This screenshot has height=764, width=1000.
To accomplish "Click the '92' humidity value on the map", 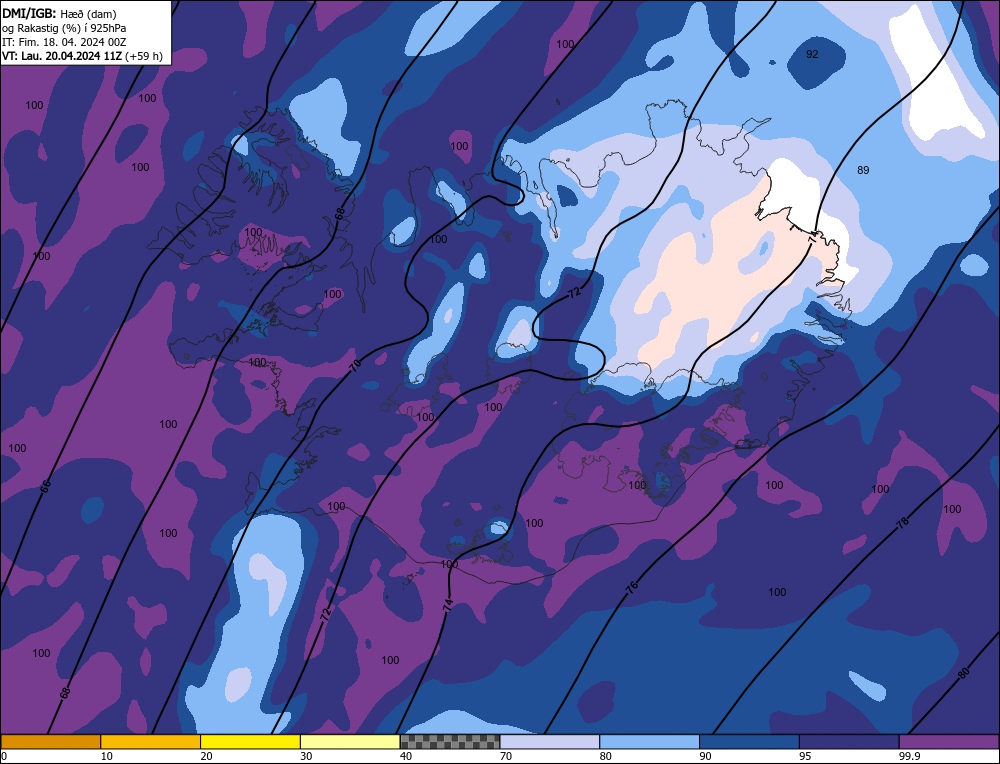I will [812, 55].
